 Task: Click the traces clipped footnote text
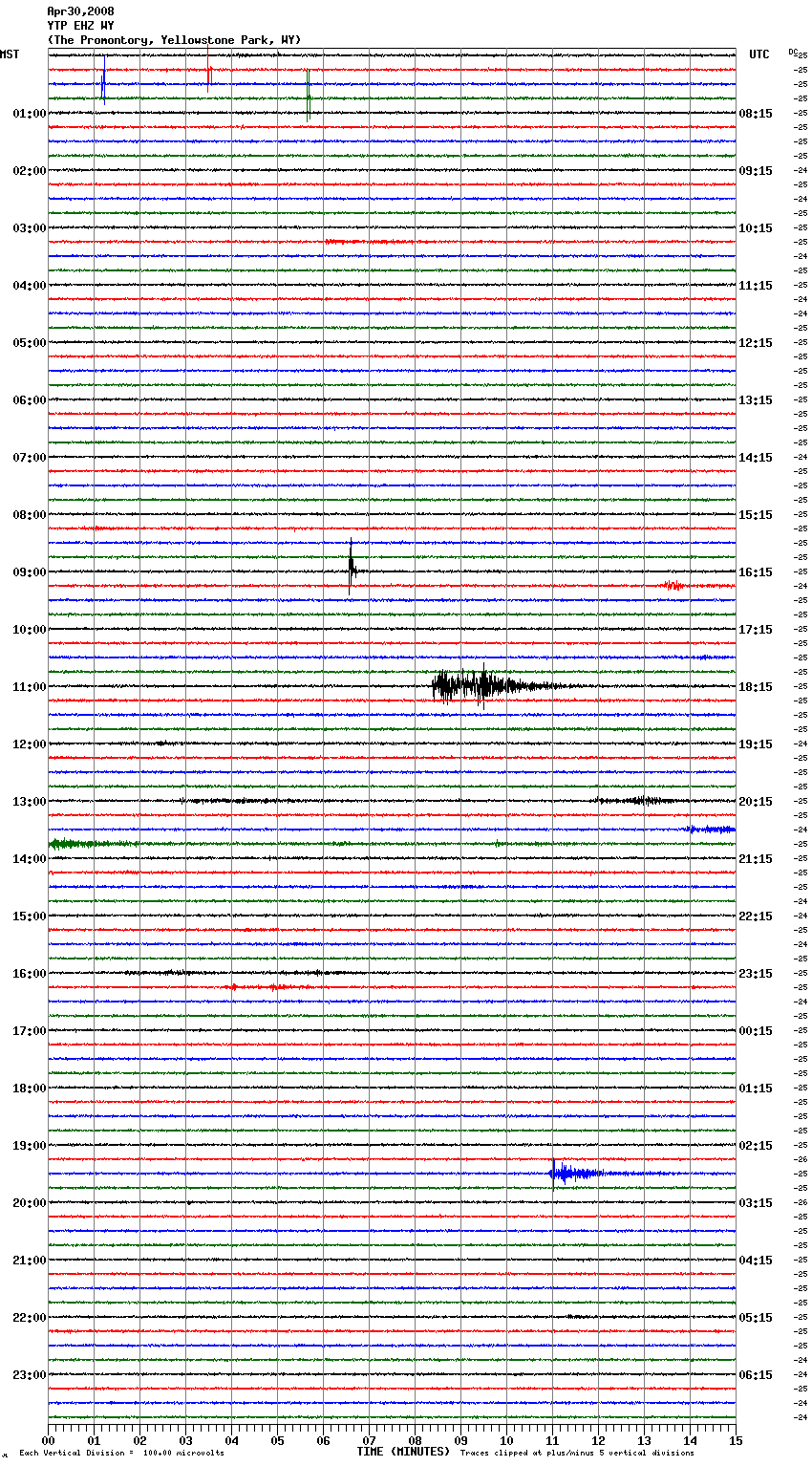577,1454
